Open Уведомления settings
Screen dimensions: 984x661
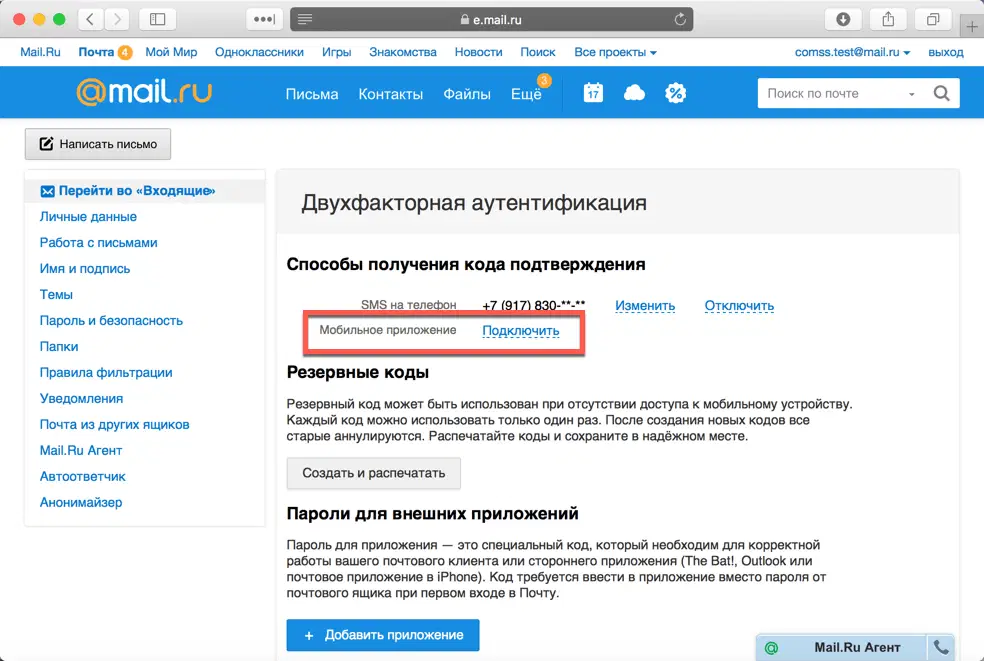pos(81,399)
